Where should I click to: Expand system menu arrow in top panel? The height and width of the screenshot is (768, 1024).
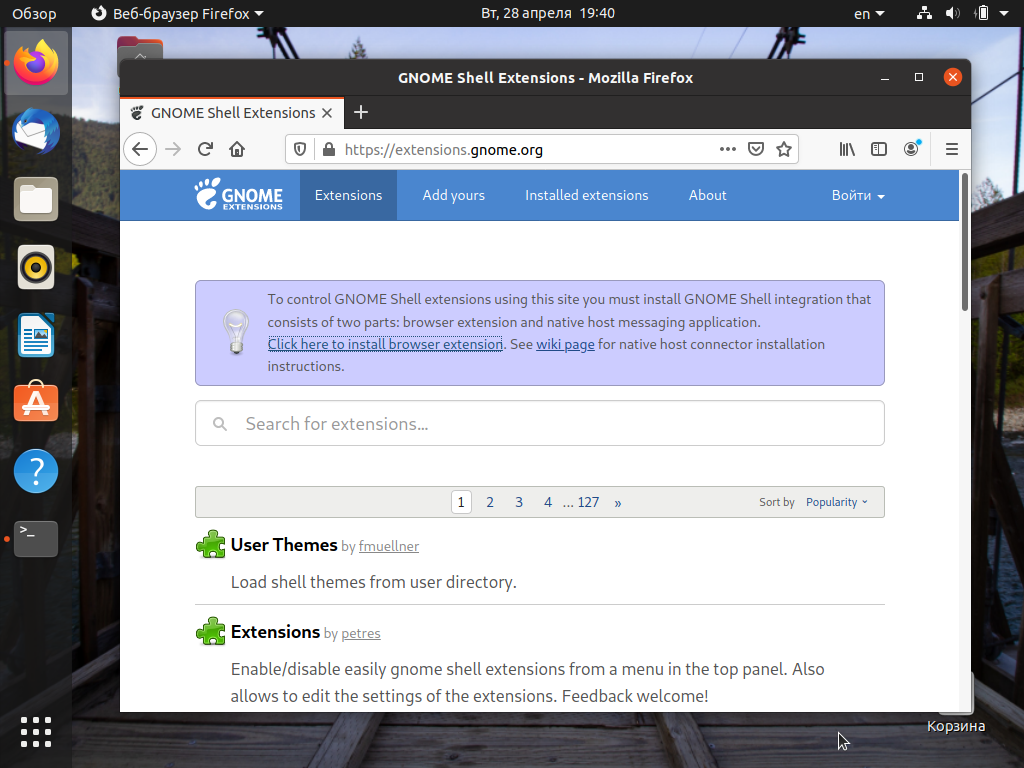[x=1004, y=13]
